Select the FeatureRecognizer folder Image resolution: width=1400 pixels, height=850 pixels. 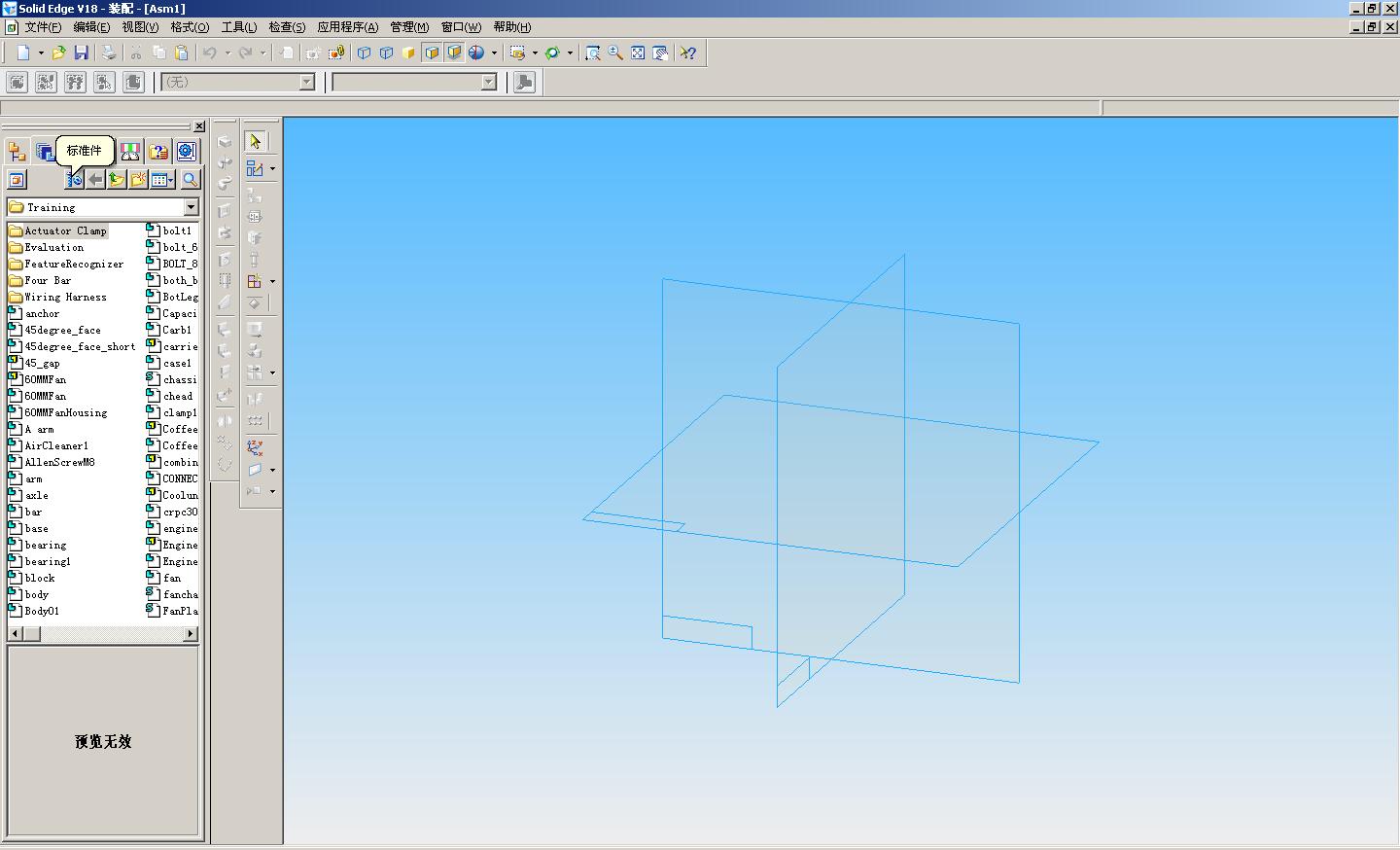(66, 264)
